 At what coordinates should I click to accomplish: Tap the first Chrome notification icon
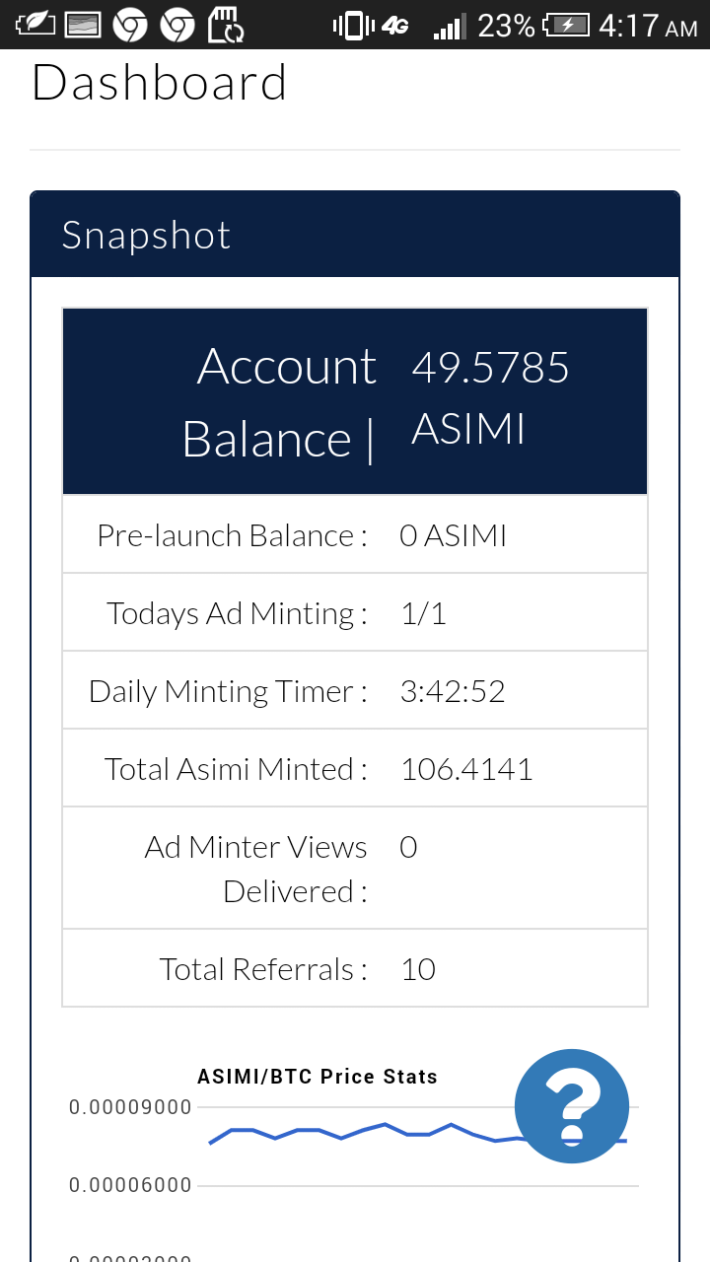pyautogui.click(x=130, y=25)
